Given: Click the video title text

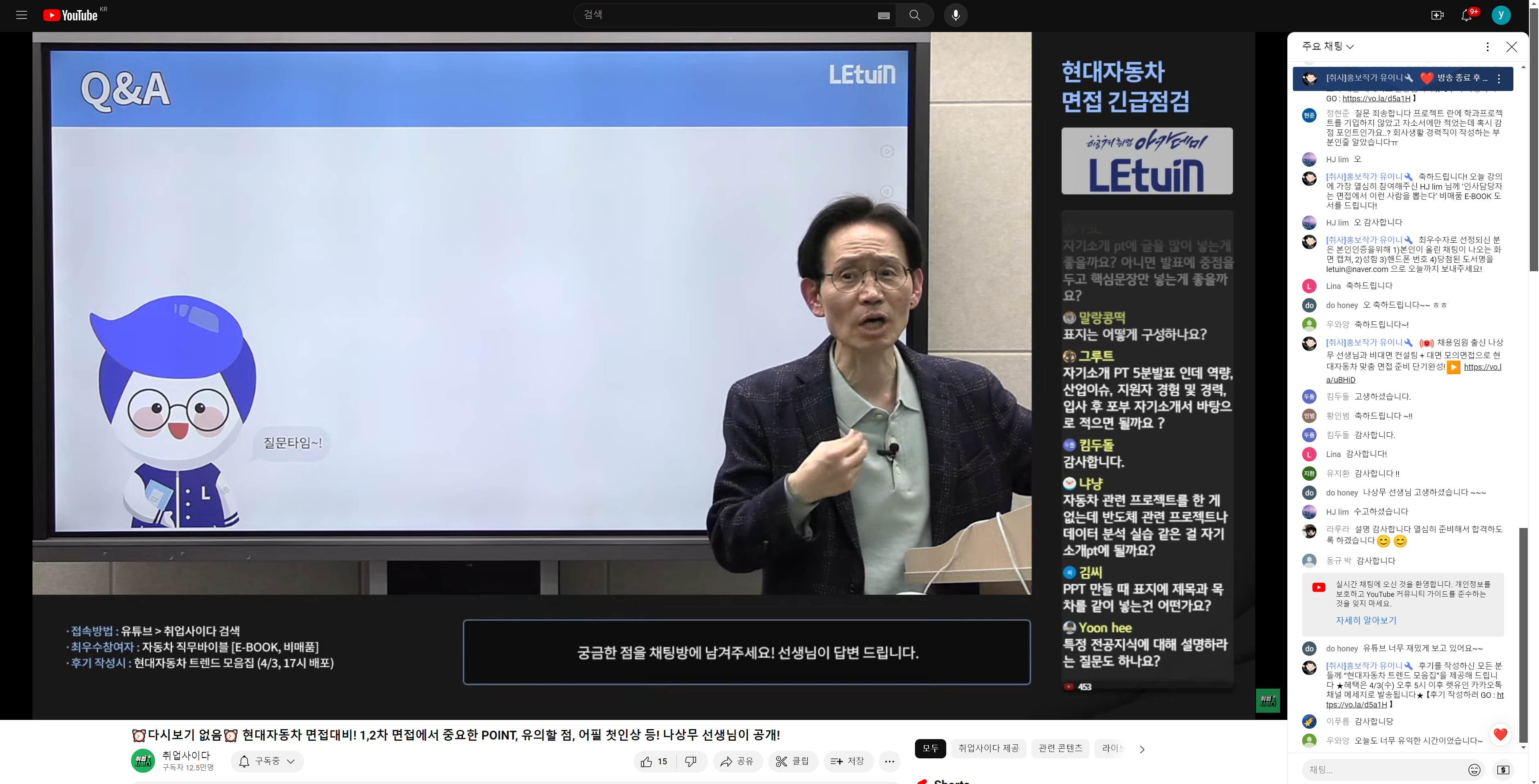Looking at the screenshot, I should [456, 734].
